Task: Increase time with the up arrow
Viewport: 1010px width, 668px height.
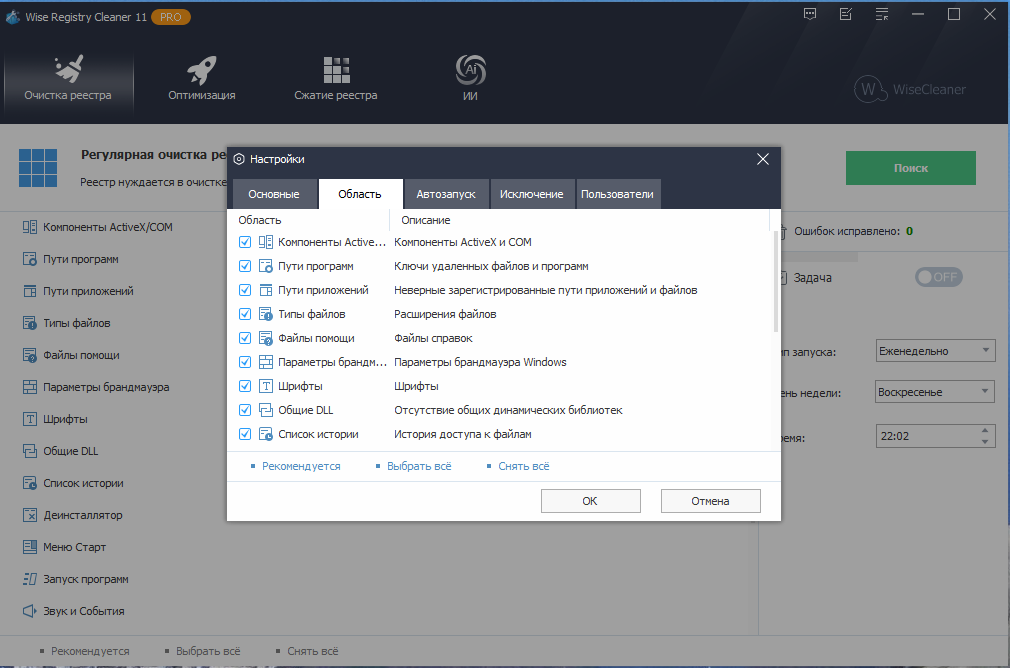Action: click(985, 430)
